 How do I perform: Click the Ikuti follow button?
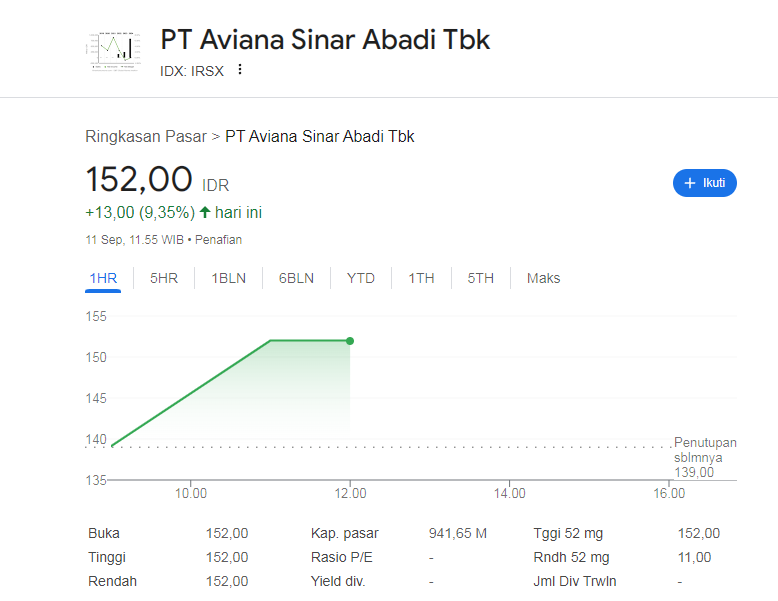point(704,183)
